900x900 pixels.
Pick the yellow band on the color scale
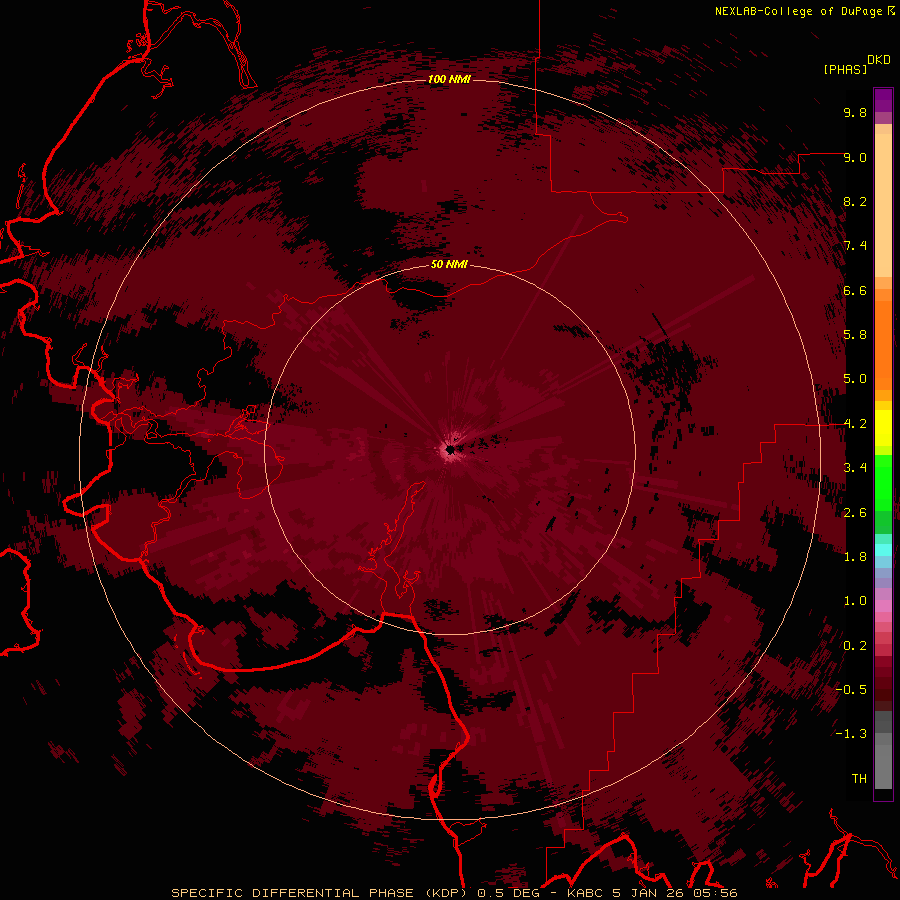pyautogui.click(x=883, y=428)
